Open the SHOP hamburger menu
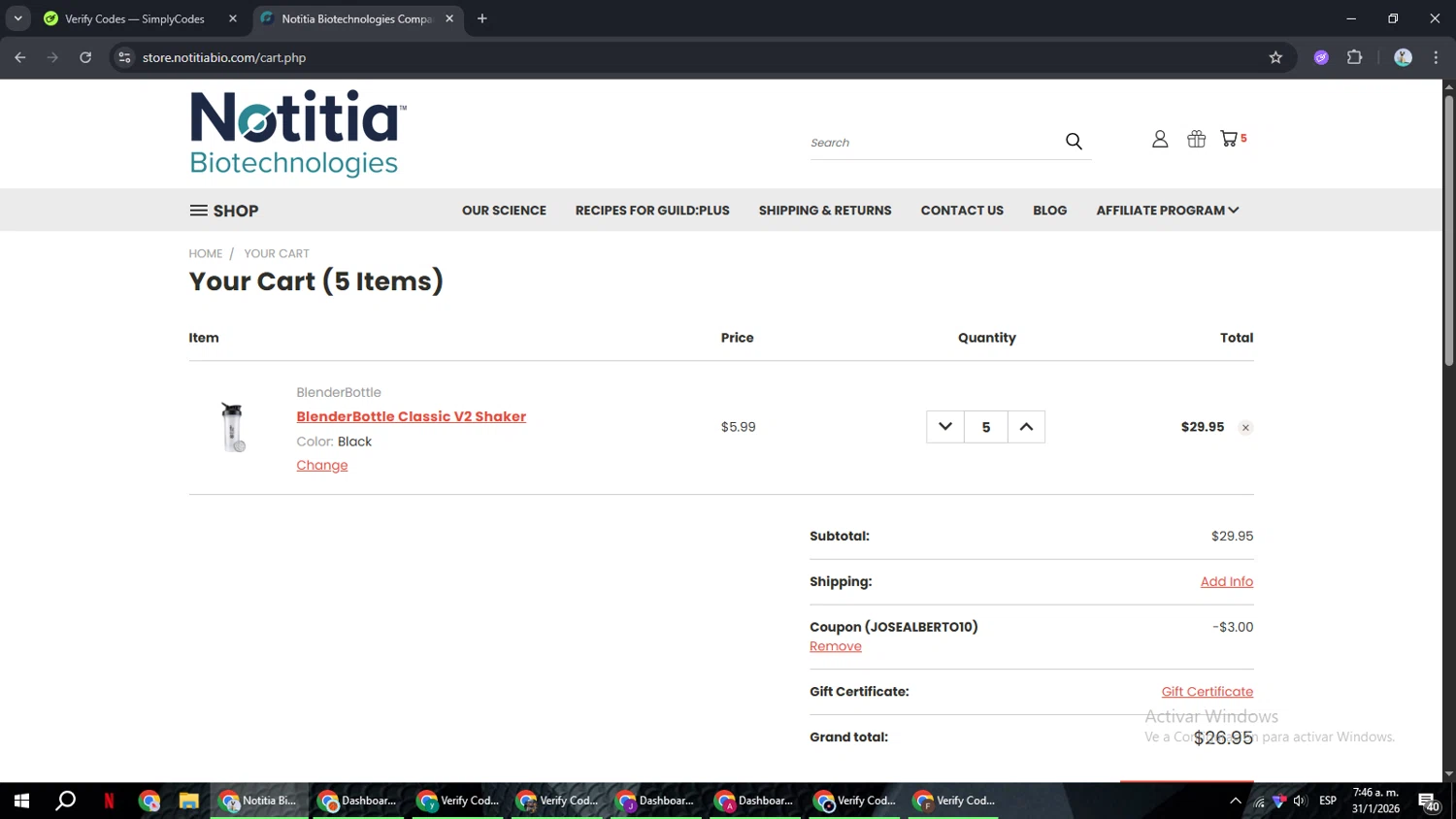The height and width of the screenshot is (819, 1456). [224, 211]
